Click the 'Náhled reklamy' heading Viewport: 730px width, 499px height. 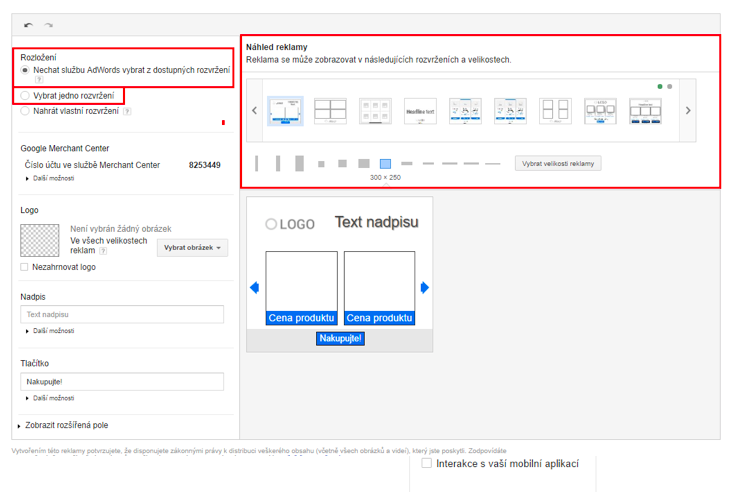coord(277,47)
